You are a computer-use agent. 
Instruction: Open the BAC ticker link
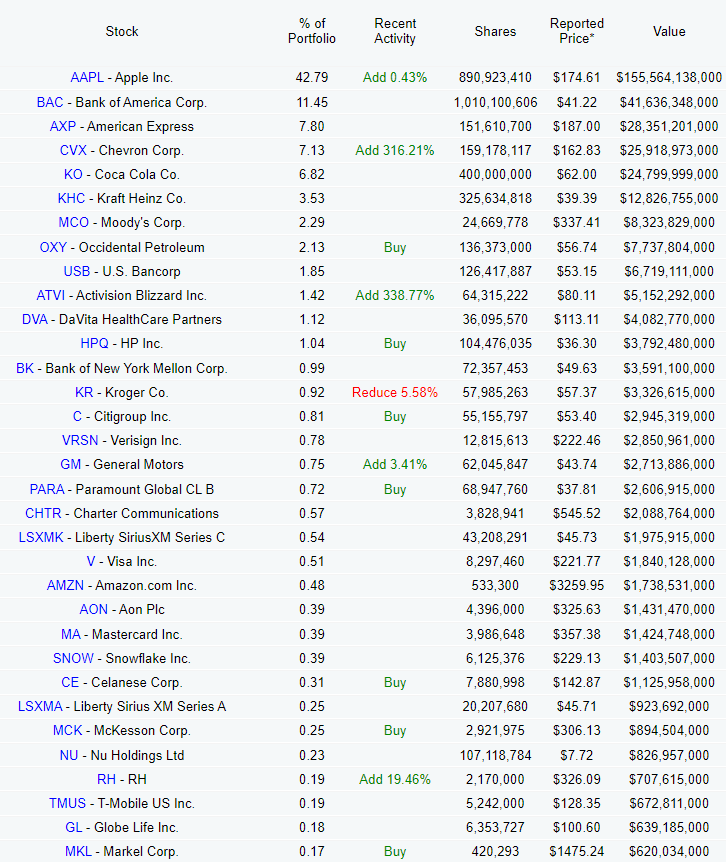pyautogui.click(x=50, y=102)
